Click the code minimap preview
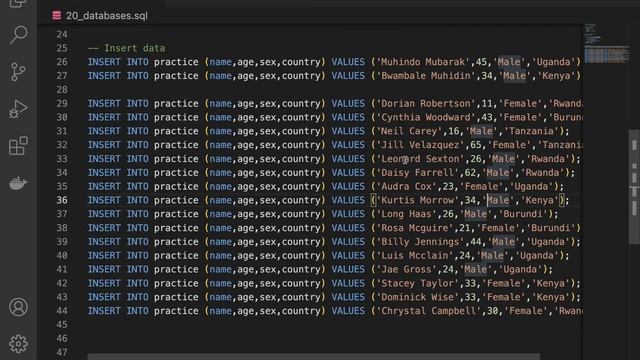Screen dimensions: 640x360 (606, 44)
